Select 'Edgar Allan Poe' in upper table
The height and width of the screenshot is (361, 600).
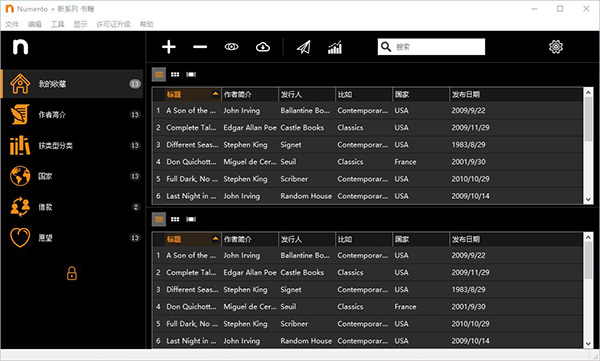coord(250,127)
